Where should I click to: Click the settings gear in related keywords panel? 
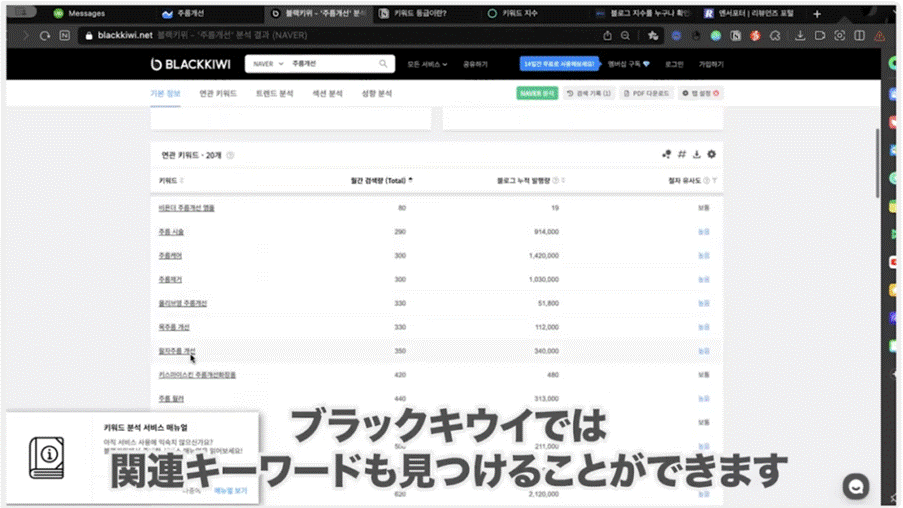[x=712, y=155]
